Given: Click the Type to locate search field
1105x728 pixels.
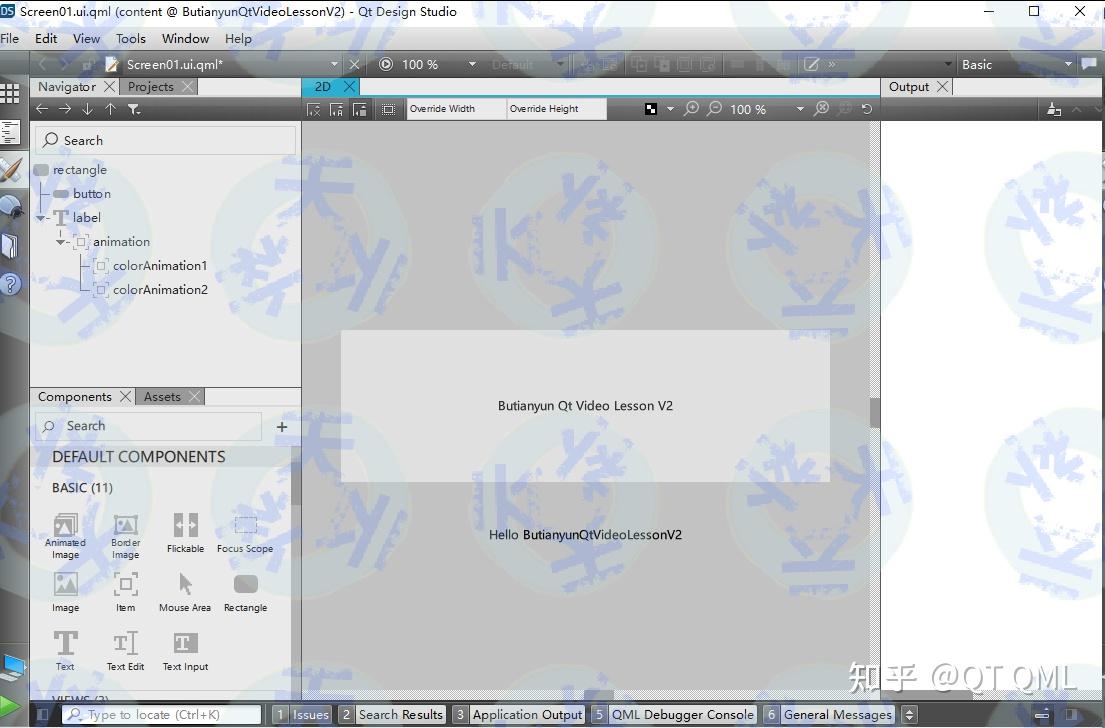Looking at the screenshot, I should (160, 714).
